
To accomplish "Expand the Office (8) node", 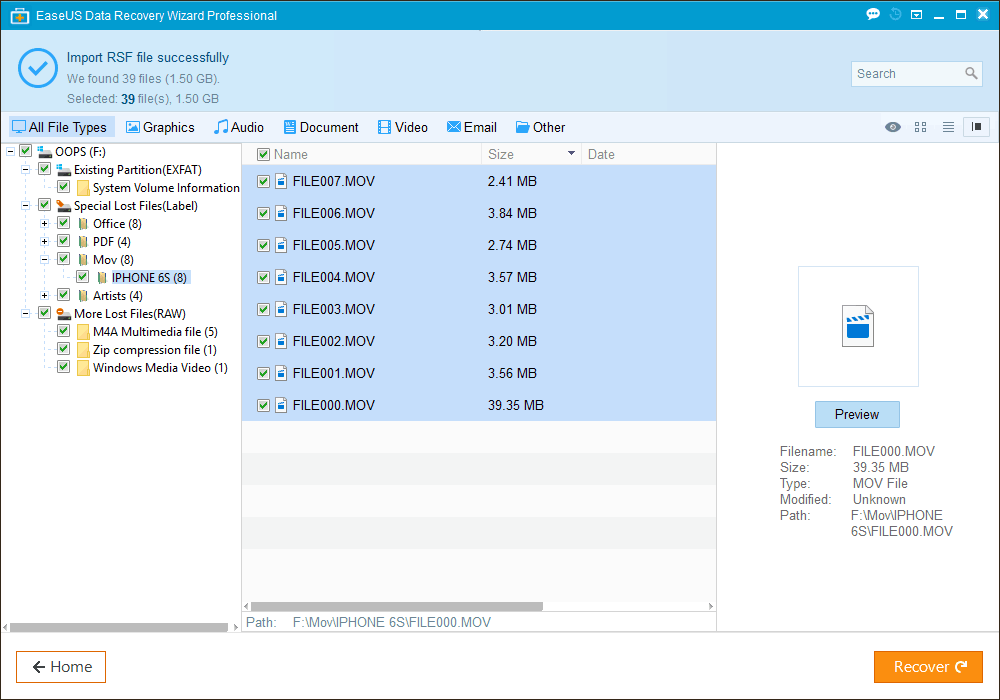I will tap(45, 224).
